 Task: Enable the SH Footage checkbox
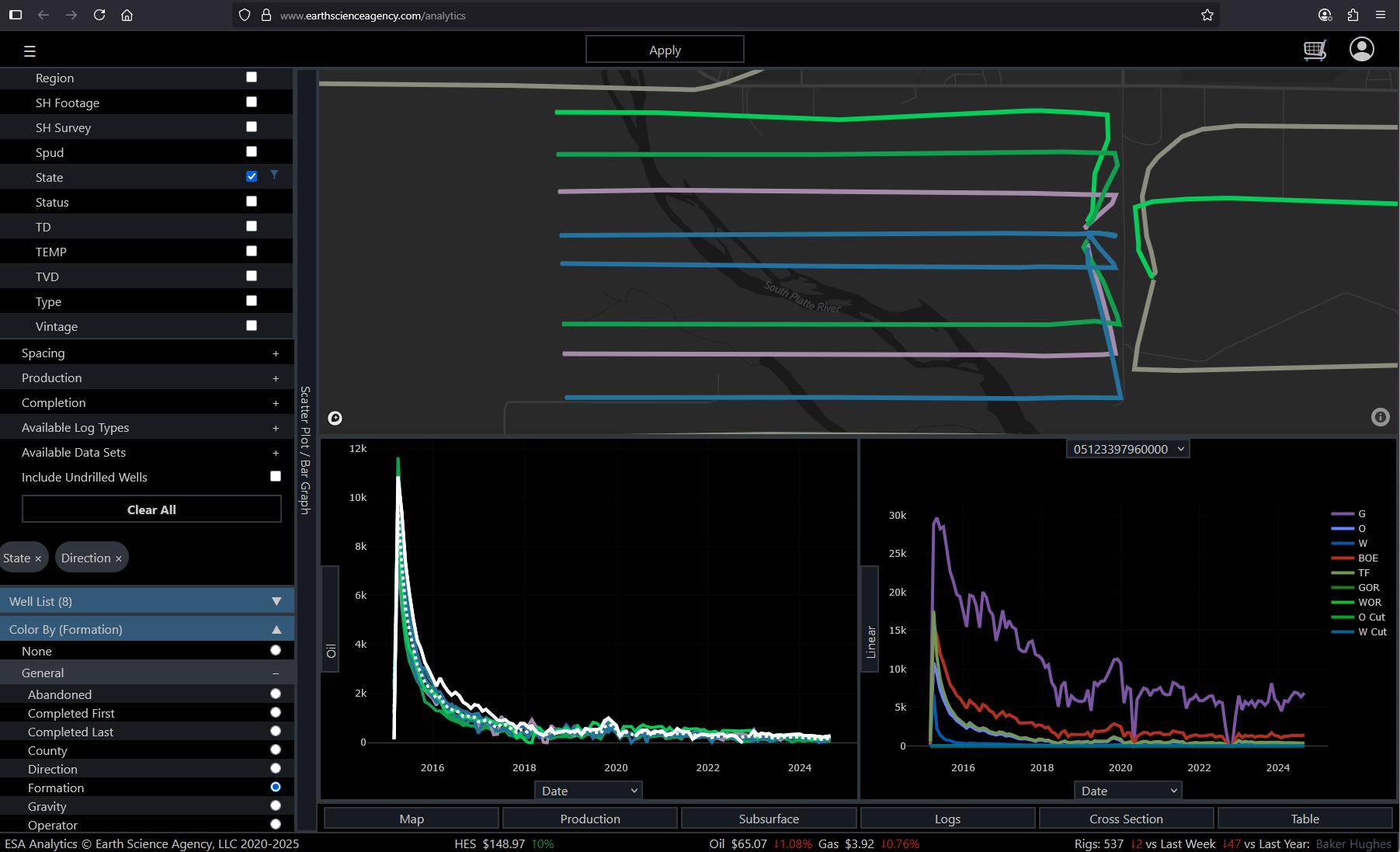pos(252,102)
